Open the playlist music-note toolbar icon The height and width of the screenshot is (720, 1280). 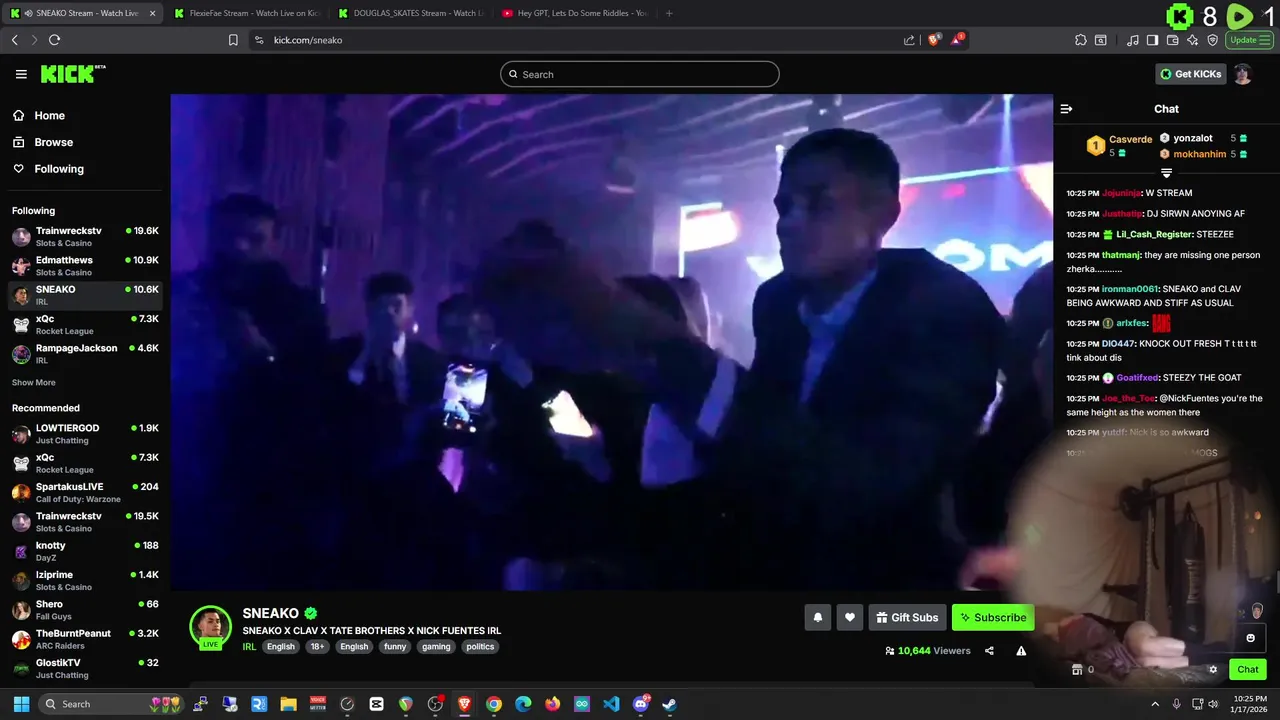tap(1132, 40)
